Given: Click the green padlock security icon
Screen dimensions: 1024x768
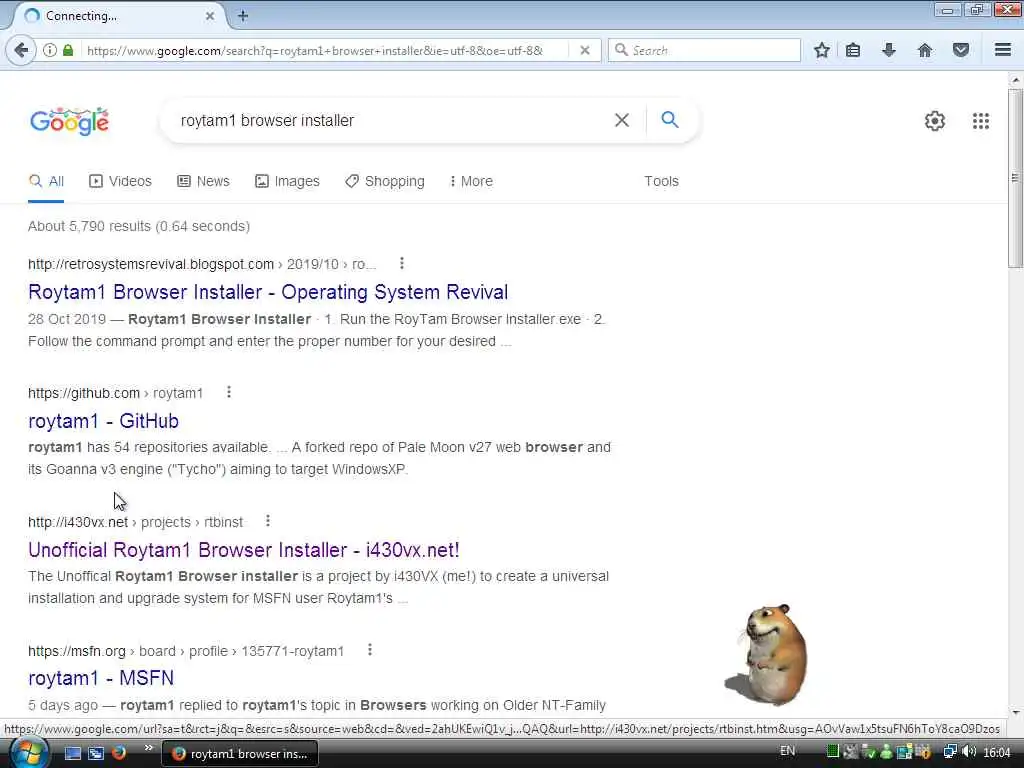Looking at the screenshot, I should (68, 50).
